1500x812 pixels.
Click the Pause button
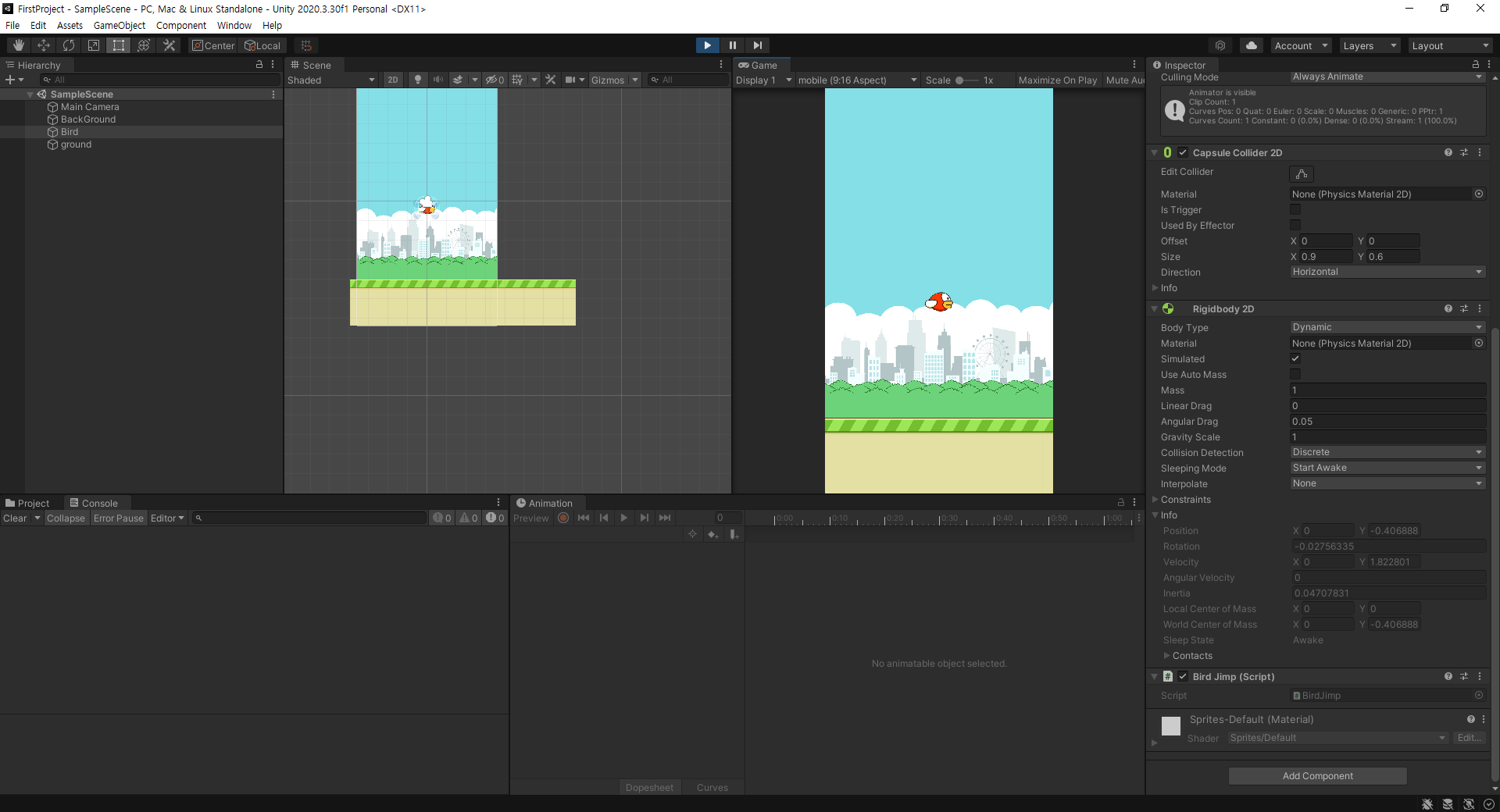[732, 45]
